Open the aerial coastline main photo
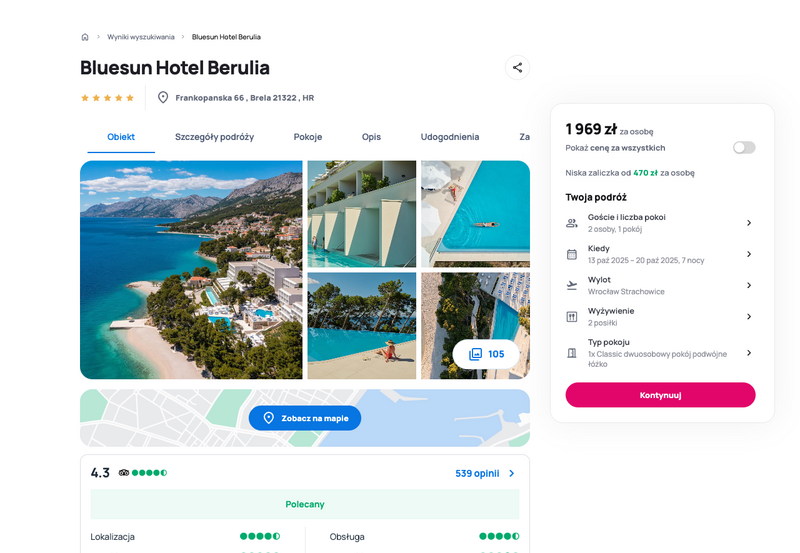This screenshot has width=800, height=553. (191, 270)
